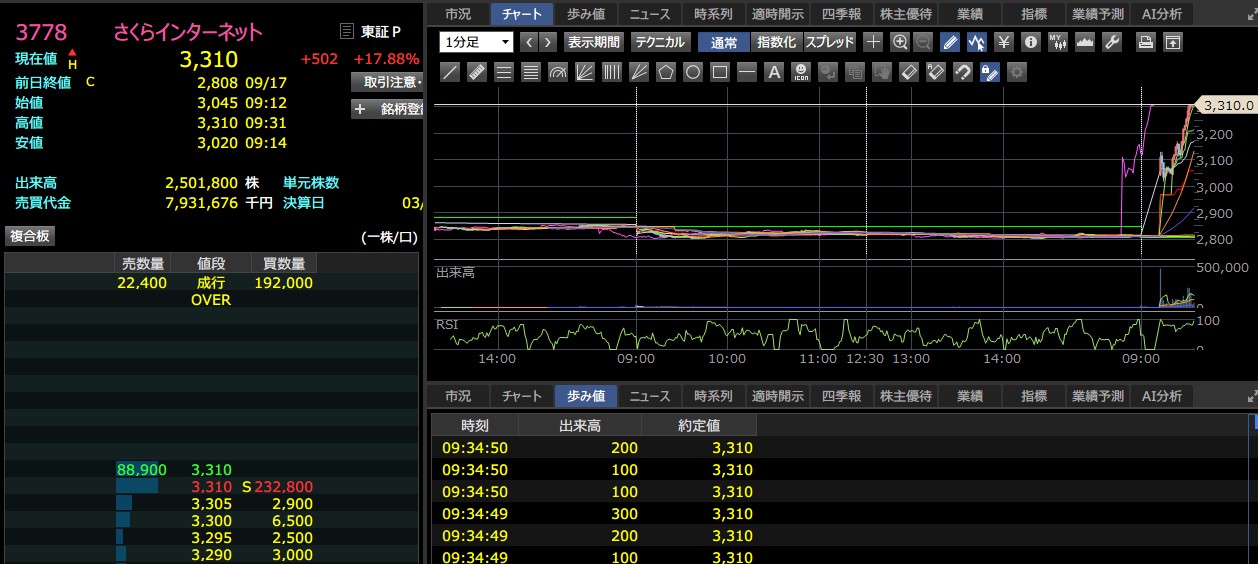Select the pentagon shape tool
This screenshot has height=564, width=1258.
click(666, 72)
